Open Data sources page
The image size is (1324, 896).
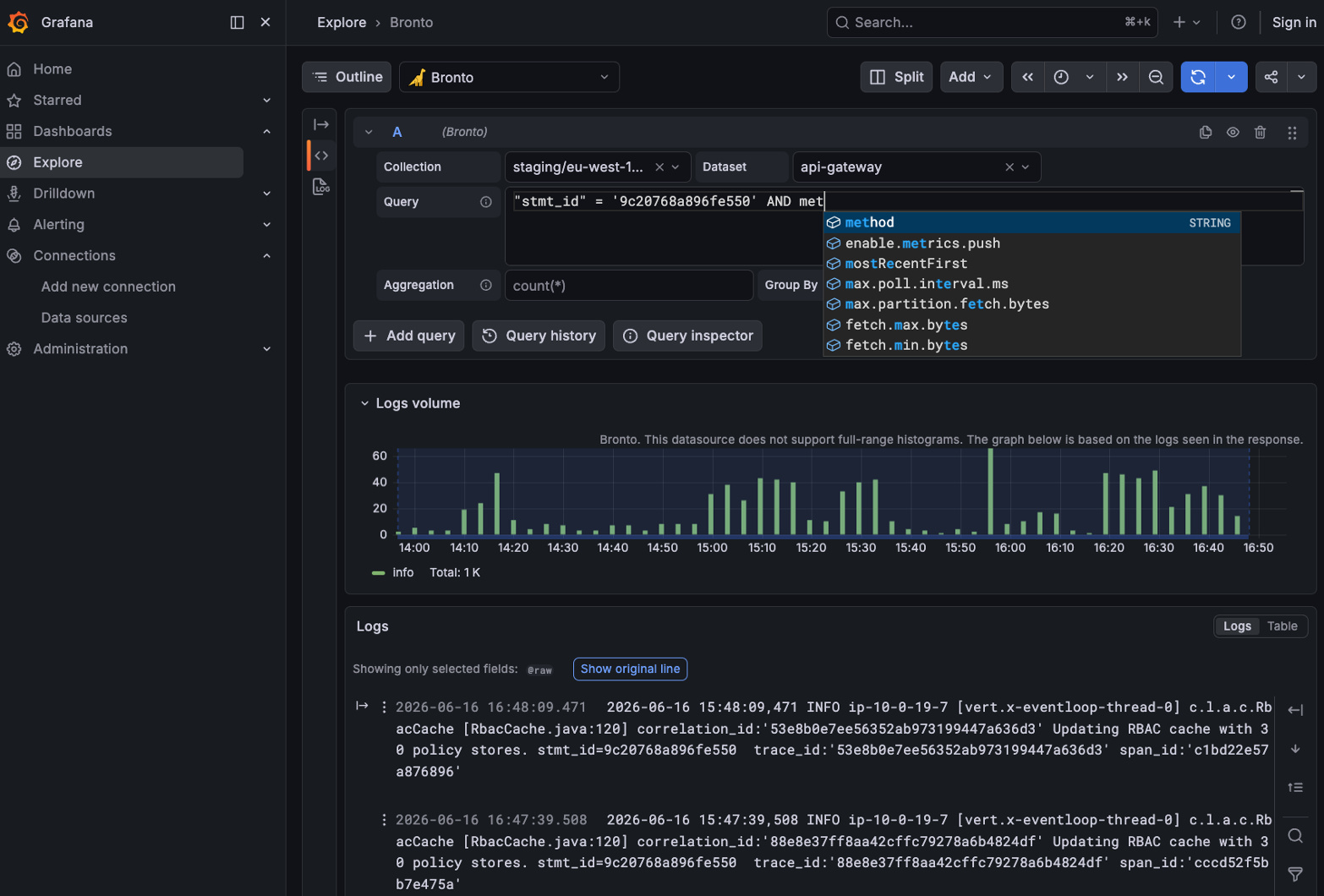click(x=85, y=318)
